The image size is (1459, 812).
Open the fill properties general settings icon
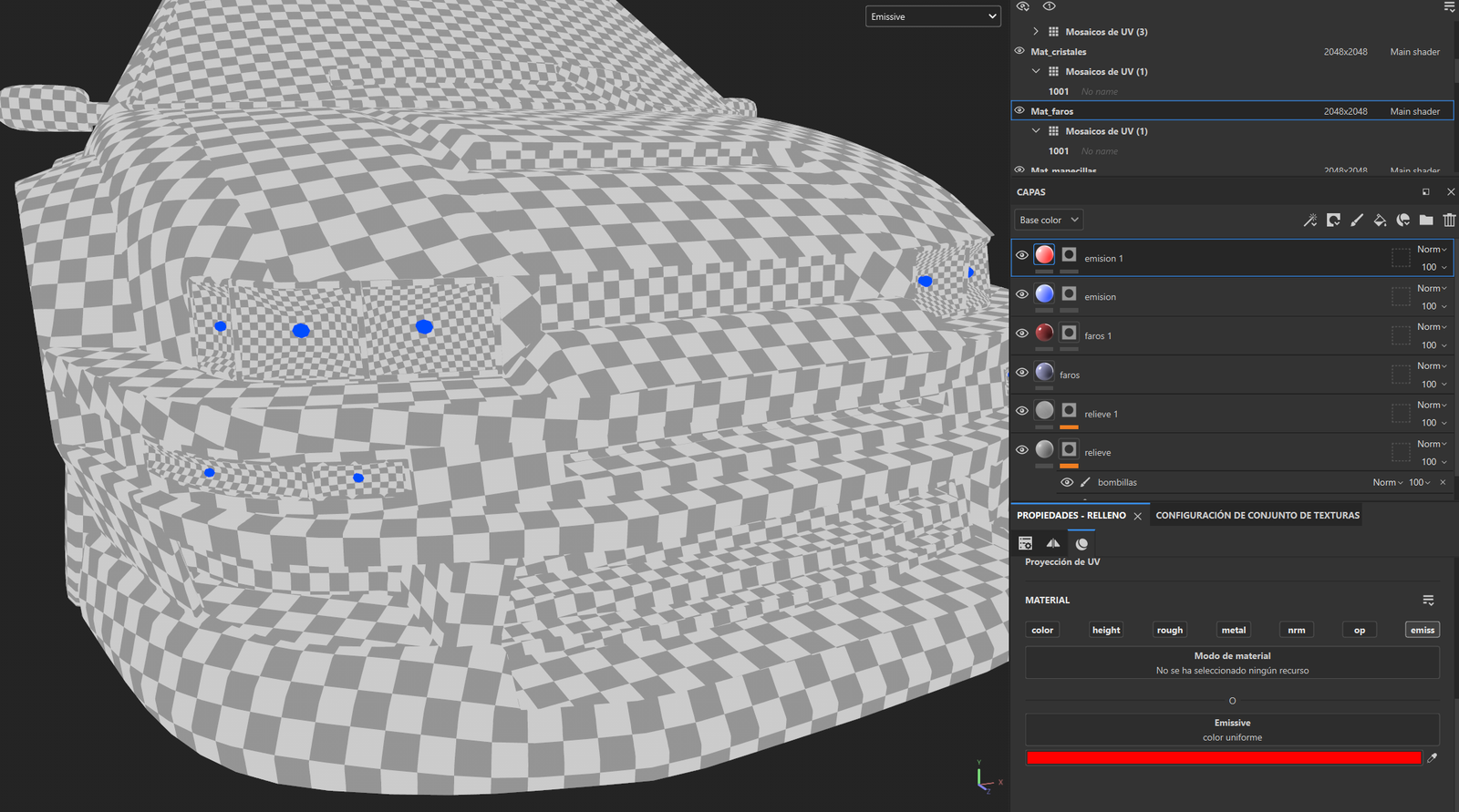coord(1025,543)
